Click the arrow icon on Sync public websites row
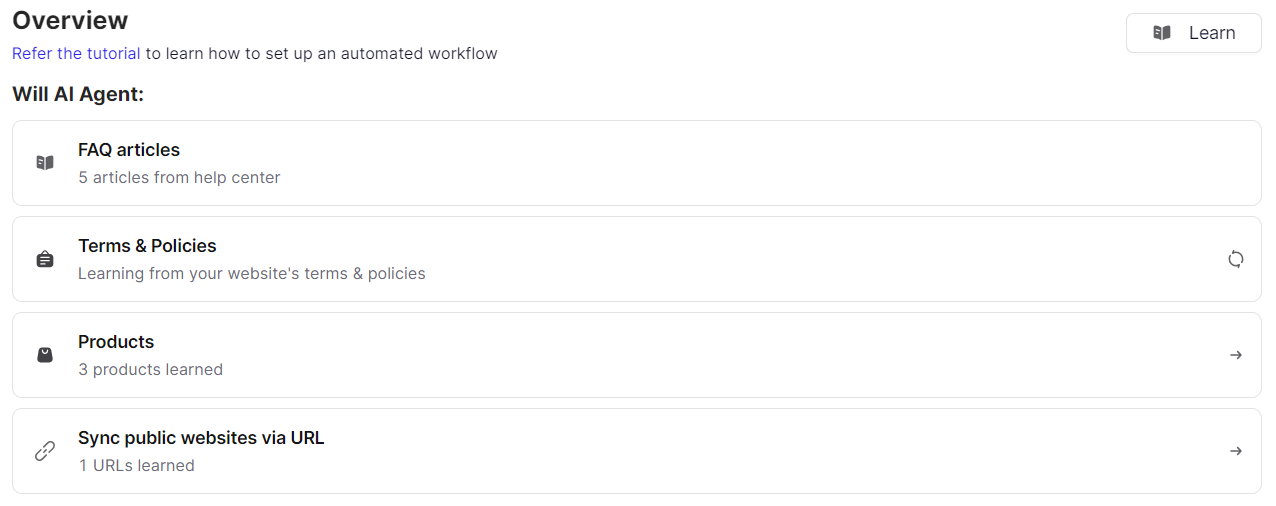1276x506 pixels. [1236, 451]
